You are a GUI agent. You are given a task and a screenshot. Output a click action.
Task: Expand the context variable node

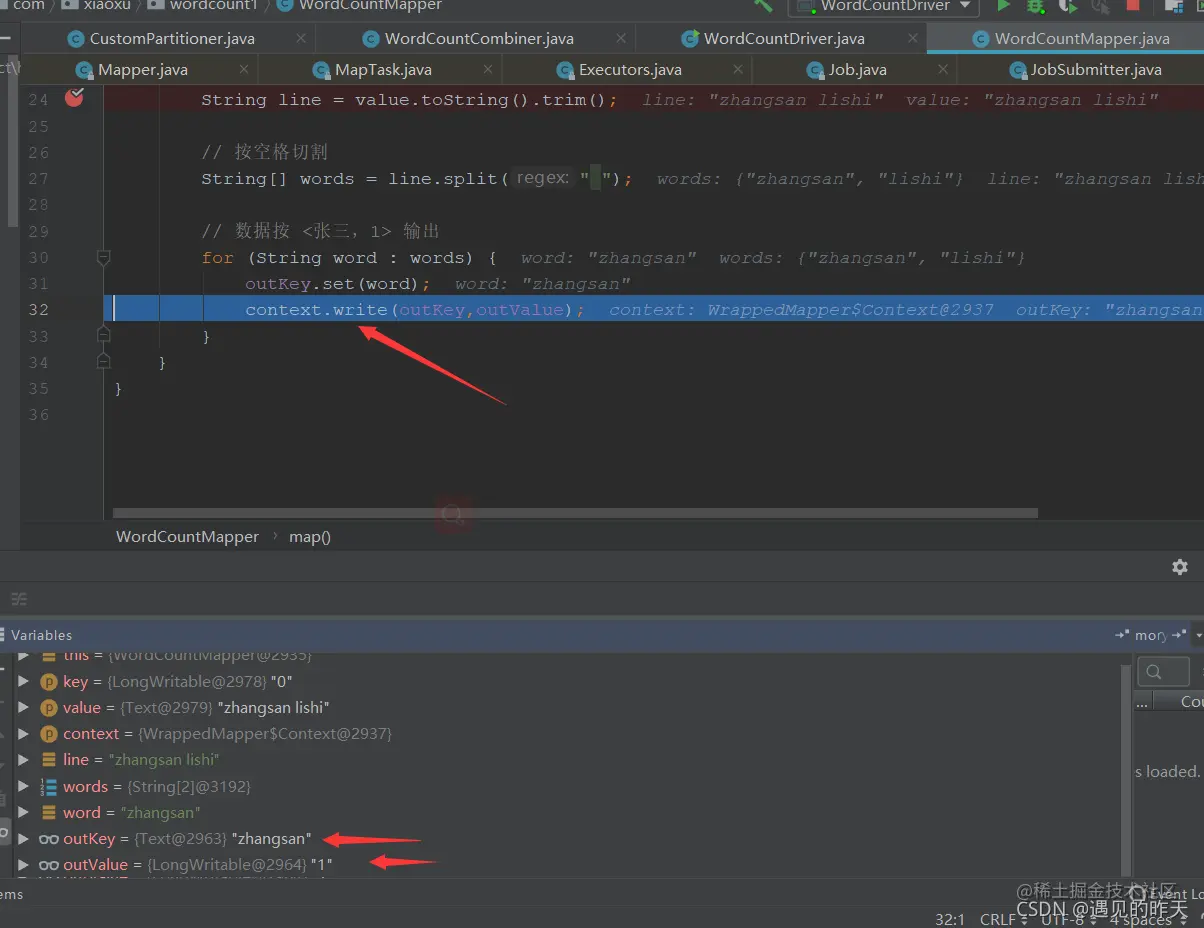click(x=23, y=733)
